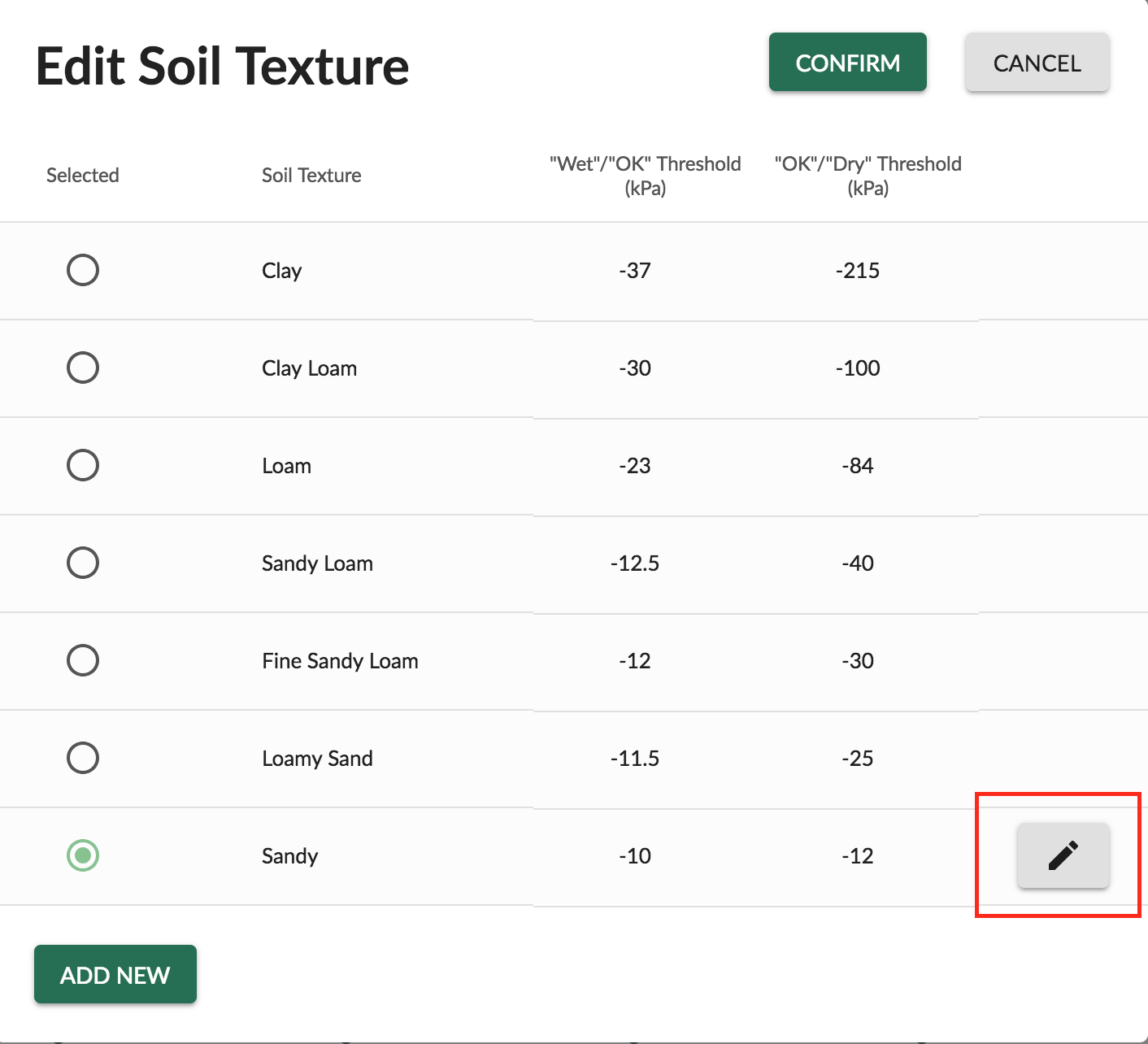Click the Wet/OK Threshold column header
This screenshot has width=1148, height=1044.
point(645,176)
